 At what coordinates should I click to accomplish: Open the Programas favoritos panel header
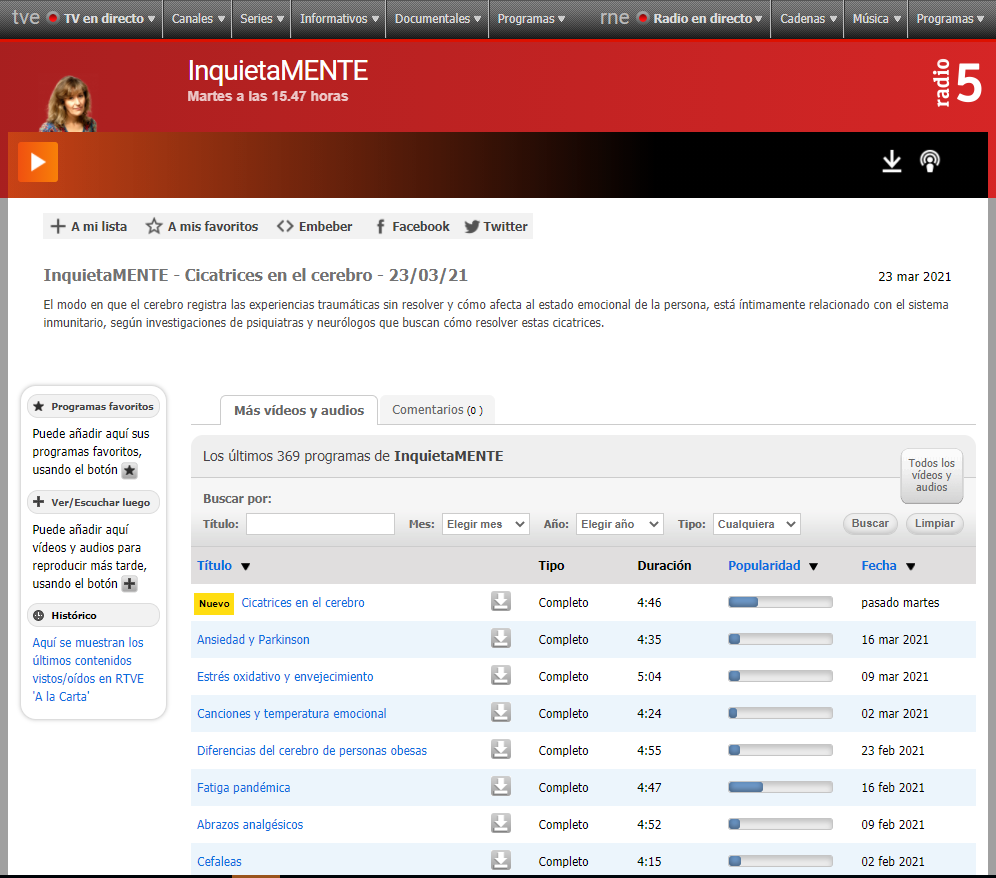click(x=93, y=407)
